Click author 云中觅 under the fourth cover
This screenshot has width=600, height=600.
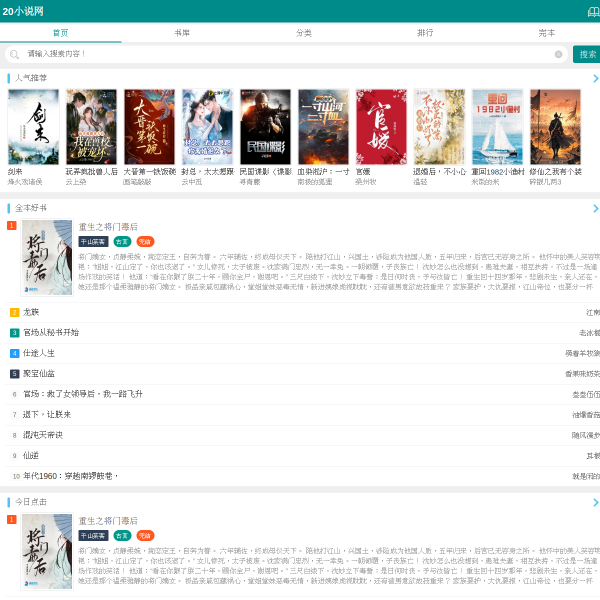192,182
